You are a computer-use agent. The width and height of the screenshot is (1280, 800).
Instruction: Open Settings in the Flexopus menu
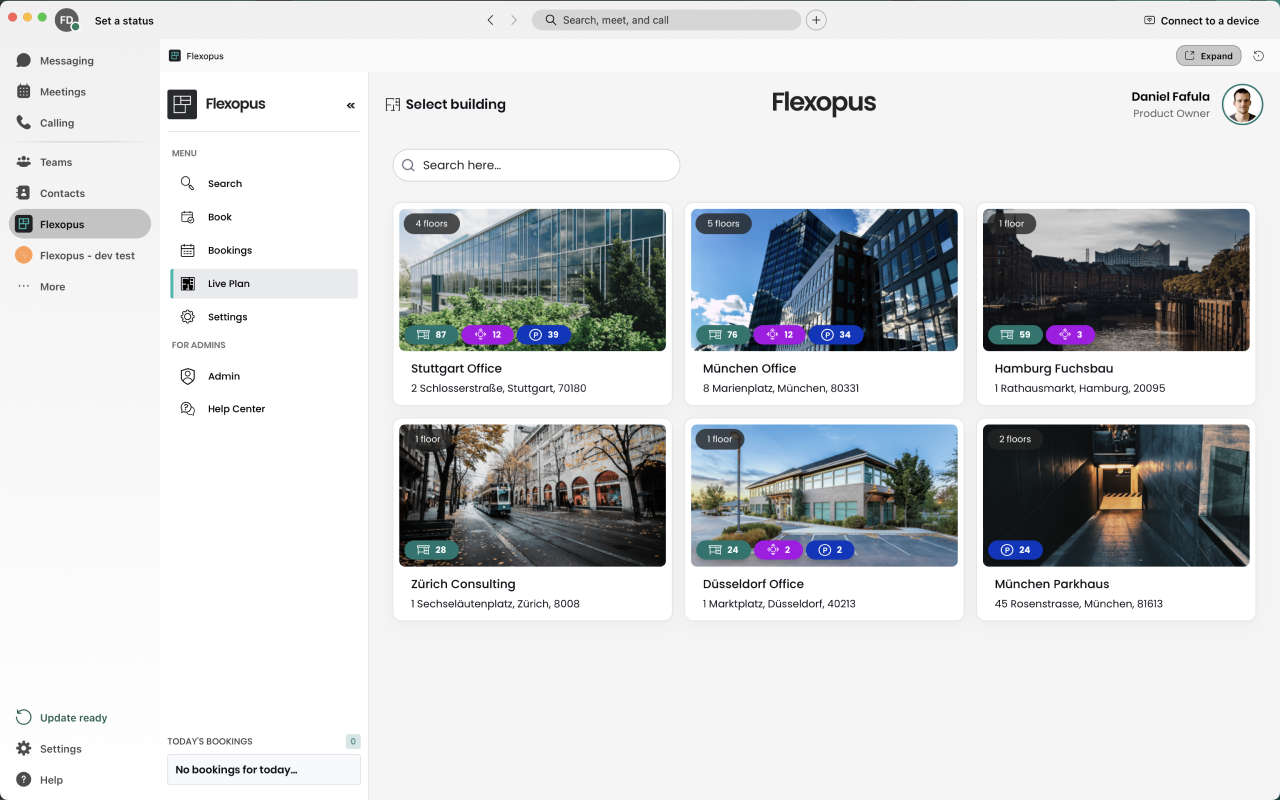coord(264,317)
